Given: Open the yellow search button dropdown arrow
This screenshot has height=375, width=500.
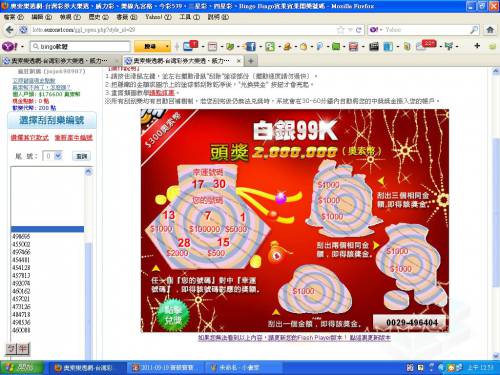Looking at the screenshot, I should 167,47.
